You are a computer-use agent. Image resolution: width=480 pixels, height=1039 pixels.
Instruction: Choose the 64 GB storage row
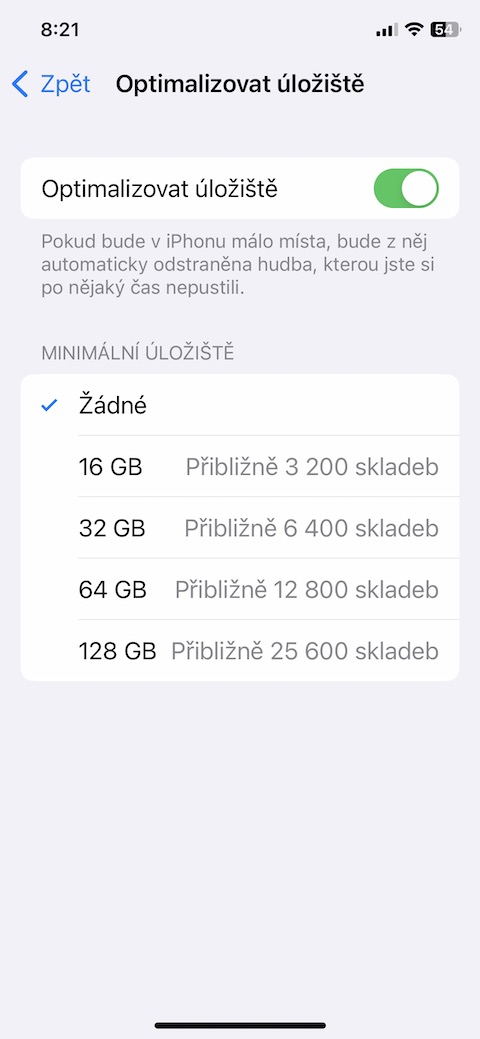[240, 589]
